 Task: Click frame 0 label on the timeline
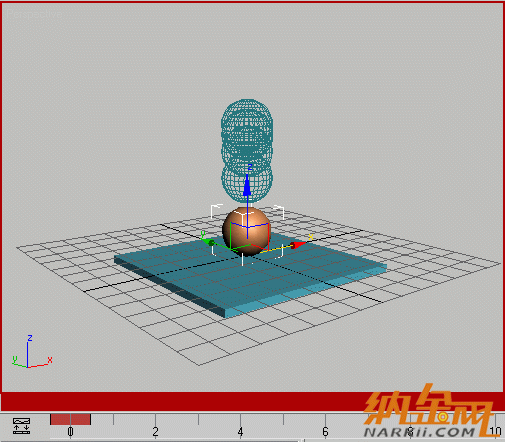70,432
